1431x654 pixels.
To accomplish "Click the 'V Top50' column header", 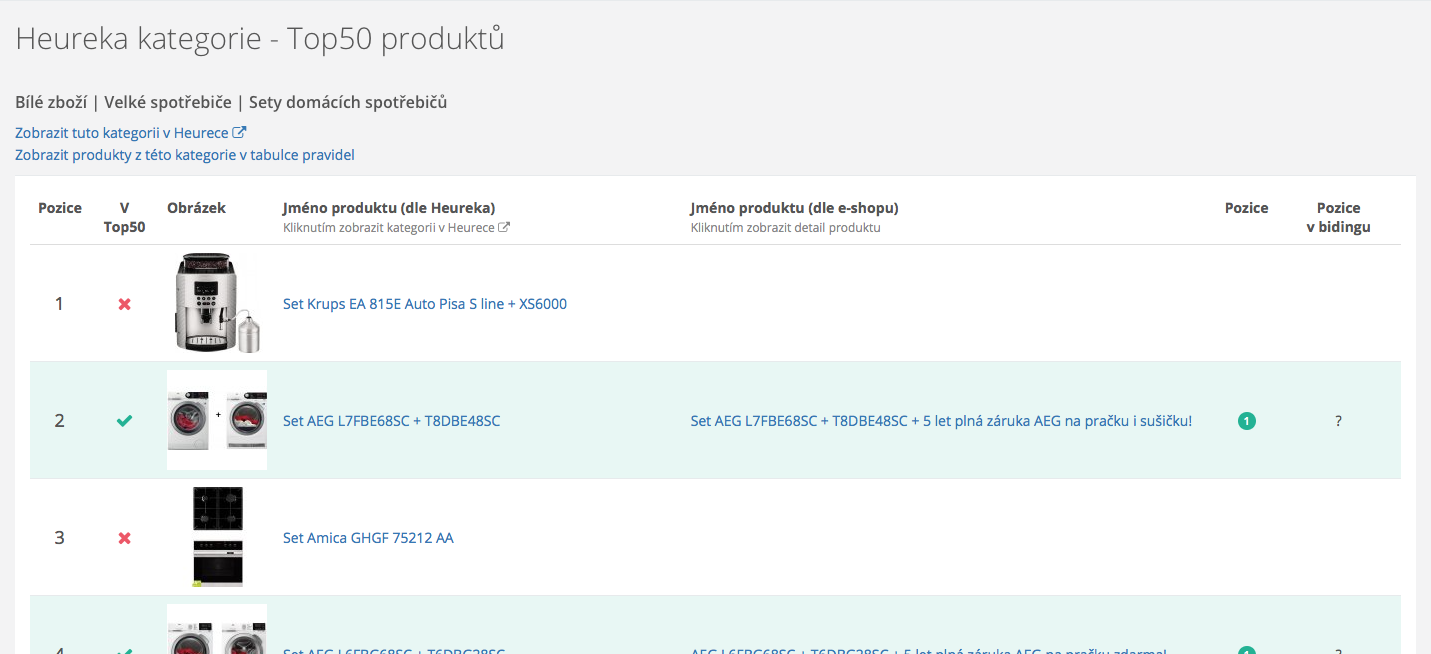I will point(124,217).
